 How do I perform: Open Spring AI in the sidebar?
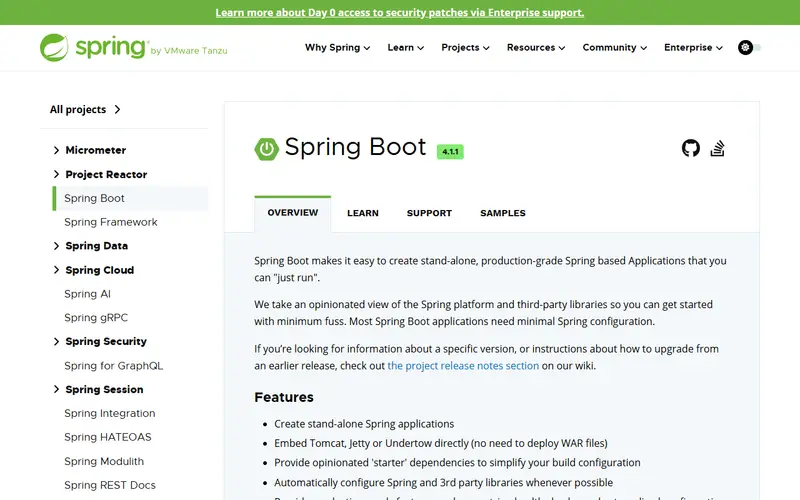click(x=87, y=294)
